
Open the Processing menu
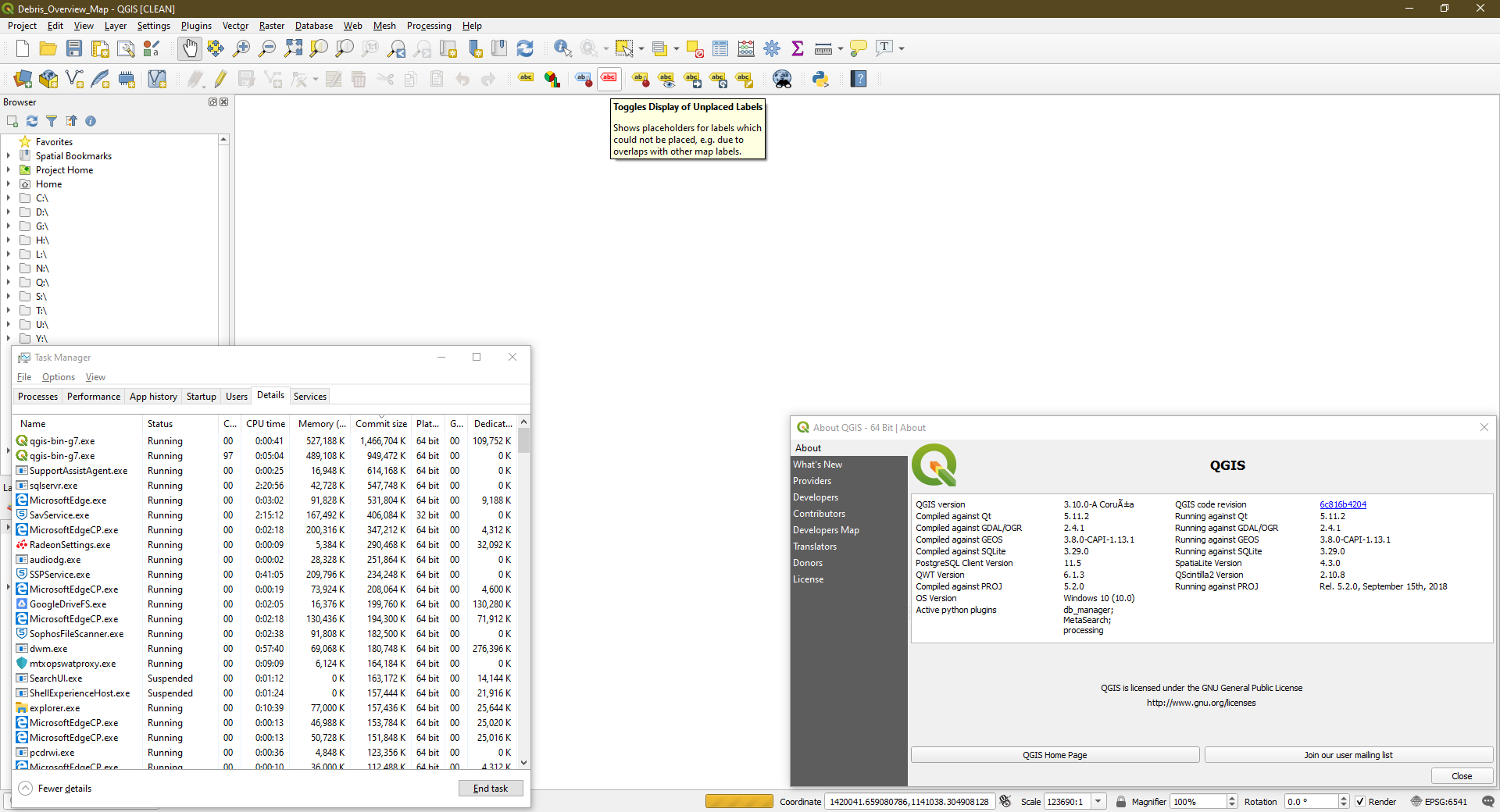[429, 26]
